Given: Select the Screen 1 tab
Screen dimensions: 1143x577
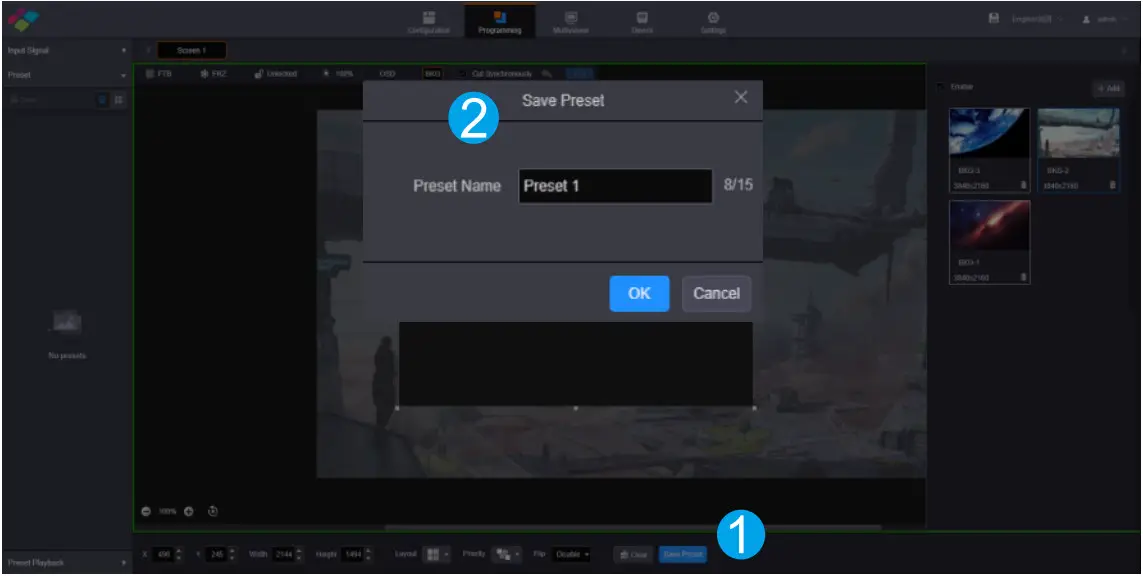Looking at the screenshot, I should [192, 51].
